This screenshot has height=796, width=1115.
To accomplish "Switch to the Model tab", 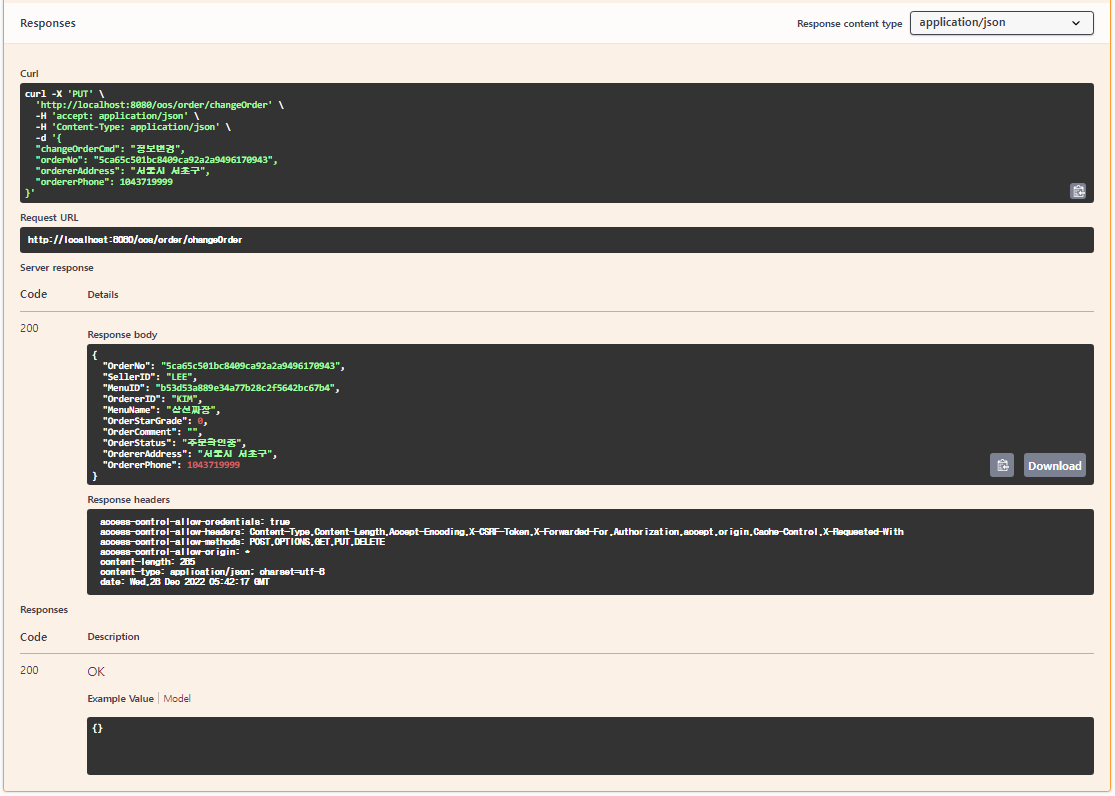I will (177, 699).
